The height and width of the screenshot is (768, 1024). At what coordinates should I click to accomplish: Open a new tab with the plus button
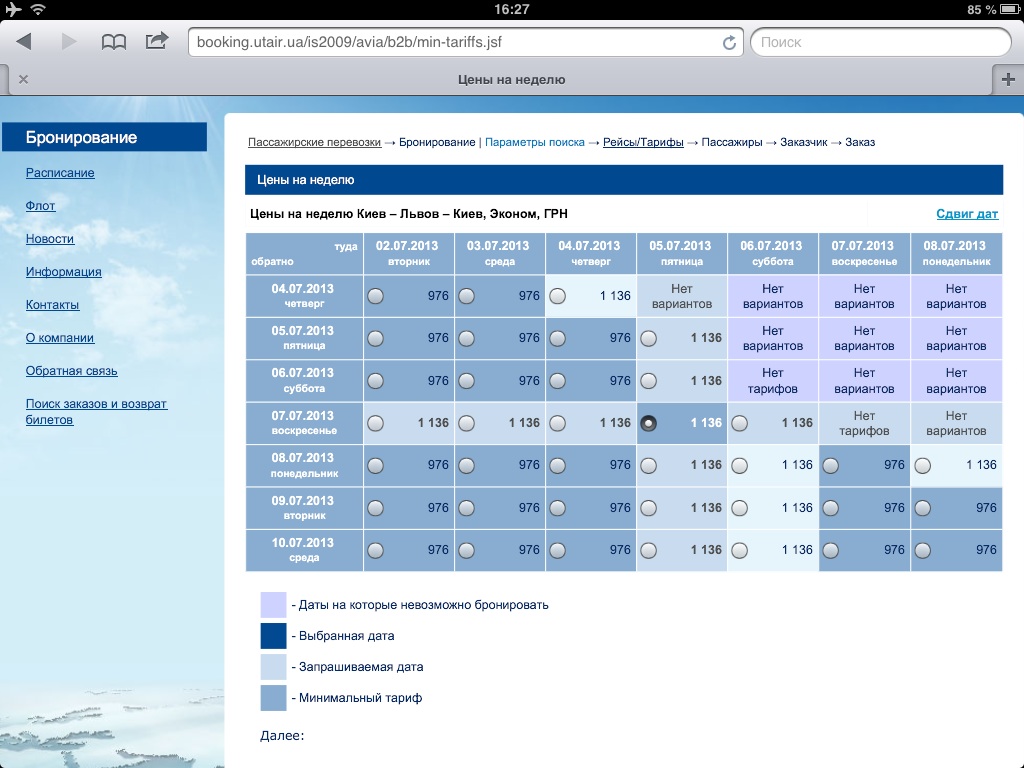click(1007, 80)
